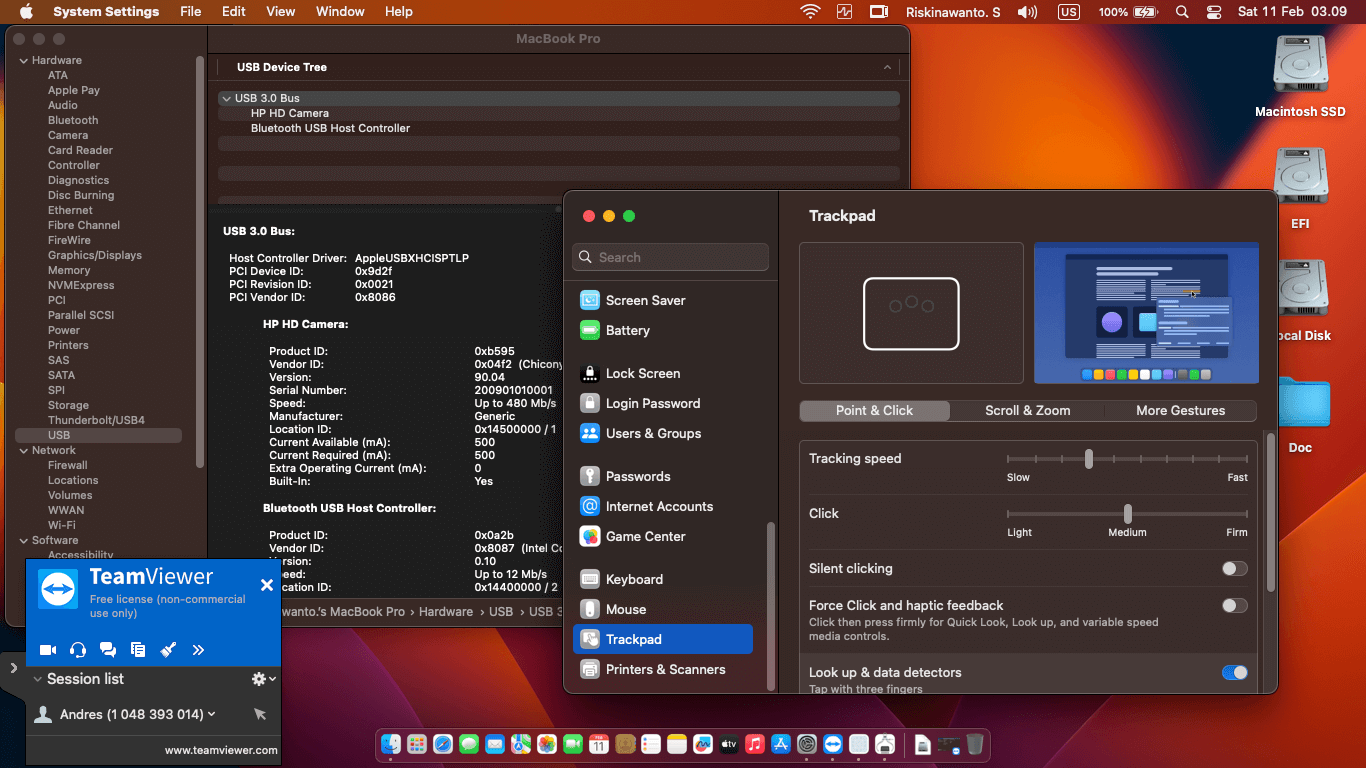
Task: Open Photos from the Dock
Action: [x=547, y=744]
